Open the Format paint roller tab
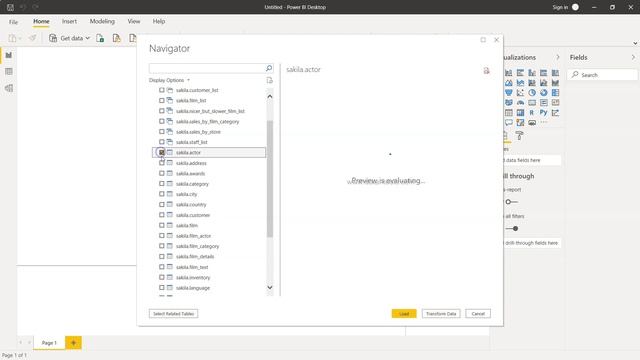 click(x=519, y=136)
